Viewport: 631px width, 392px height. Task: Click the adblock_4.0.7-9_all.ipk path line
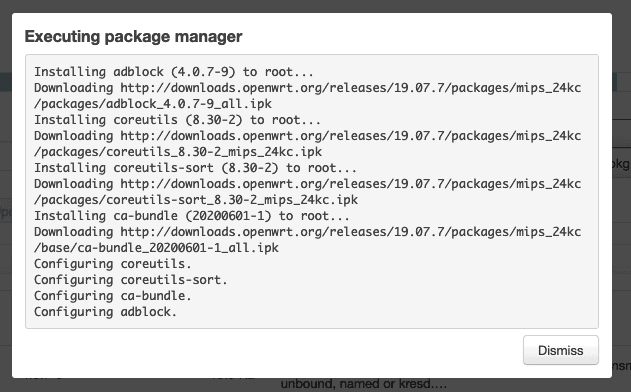tap(153, 104)
